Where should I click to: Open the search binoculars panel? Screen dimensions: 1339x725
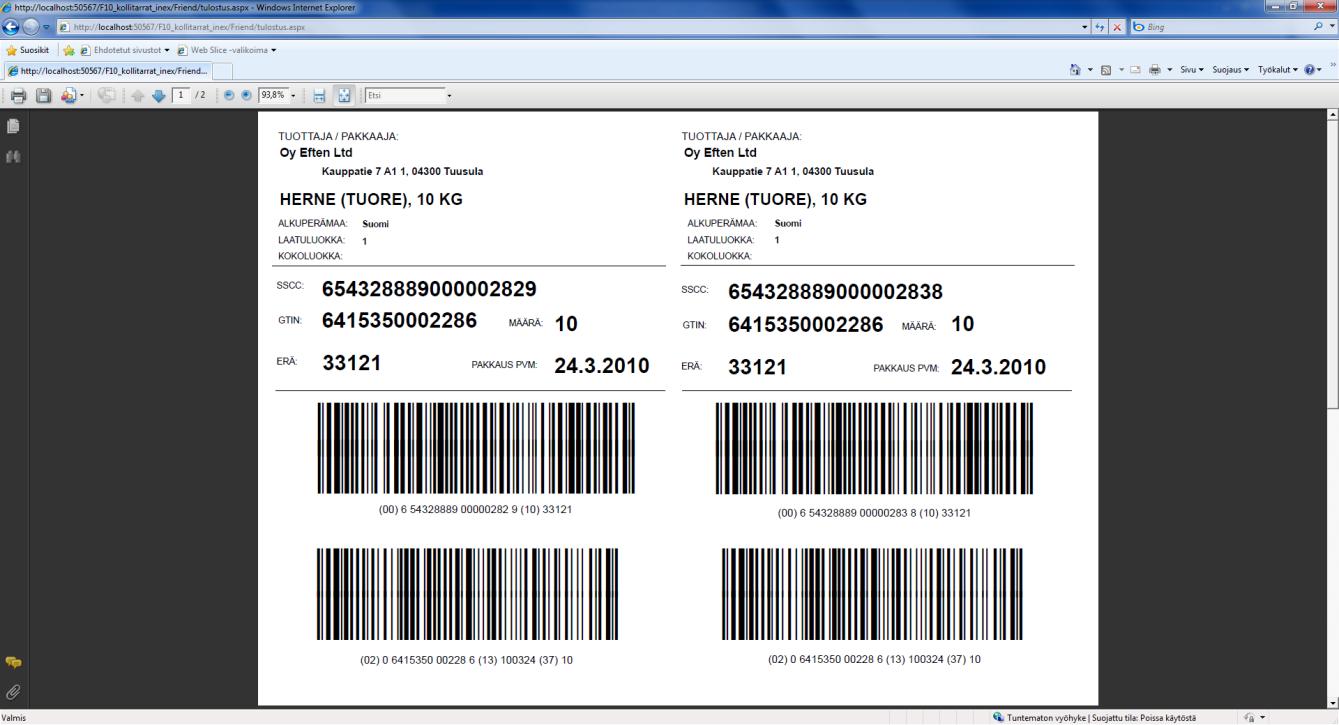(x=13, y=157)
